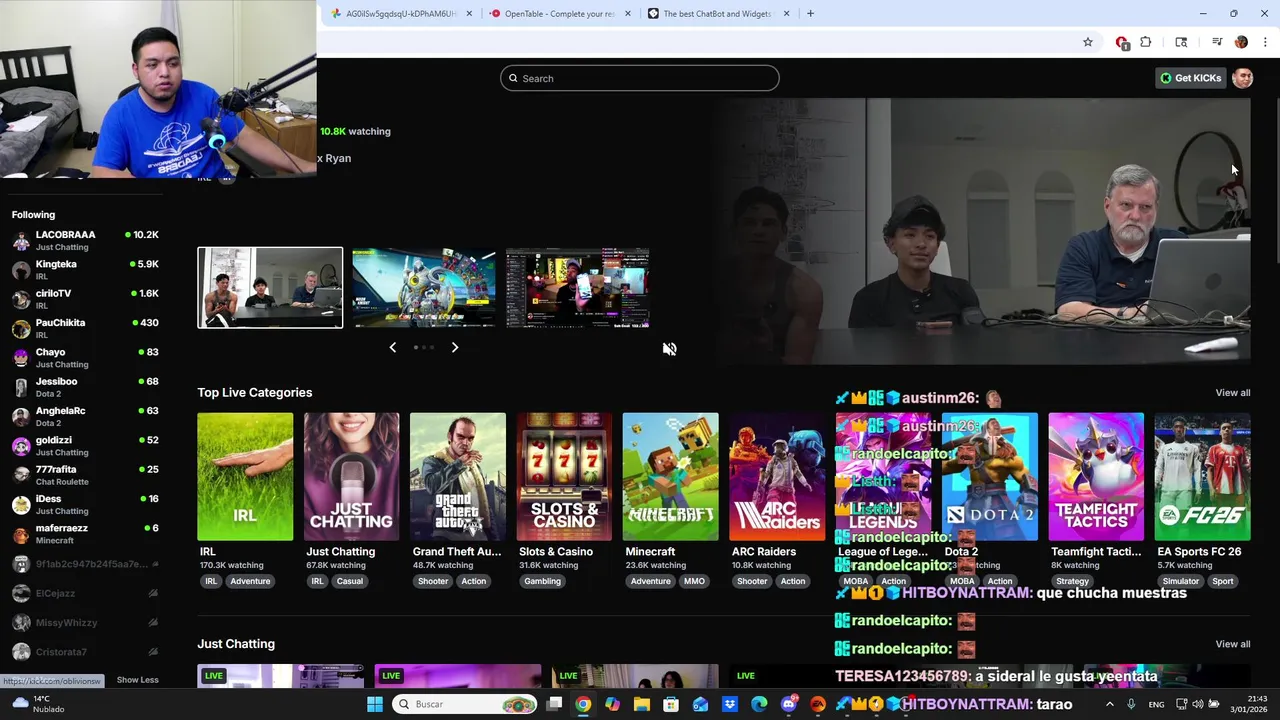Viewport: 1280px width, 720px height.
Task: Open Chrome media controls icon
Action: [1217, 42]
